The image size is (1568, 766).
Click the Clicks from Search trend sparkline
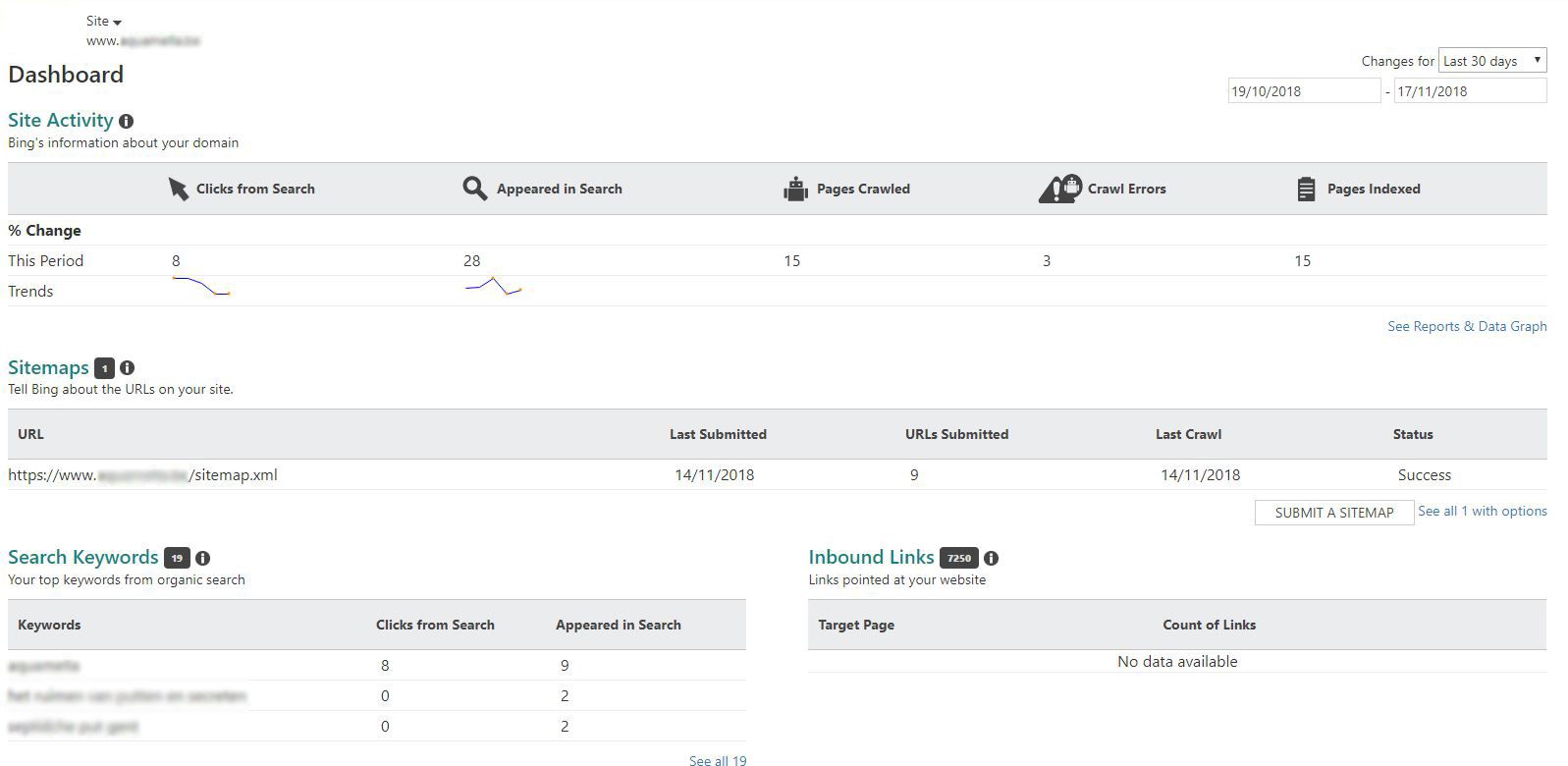pyautogui.click(x=201, y=287)
